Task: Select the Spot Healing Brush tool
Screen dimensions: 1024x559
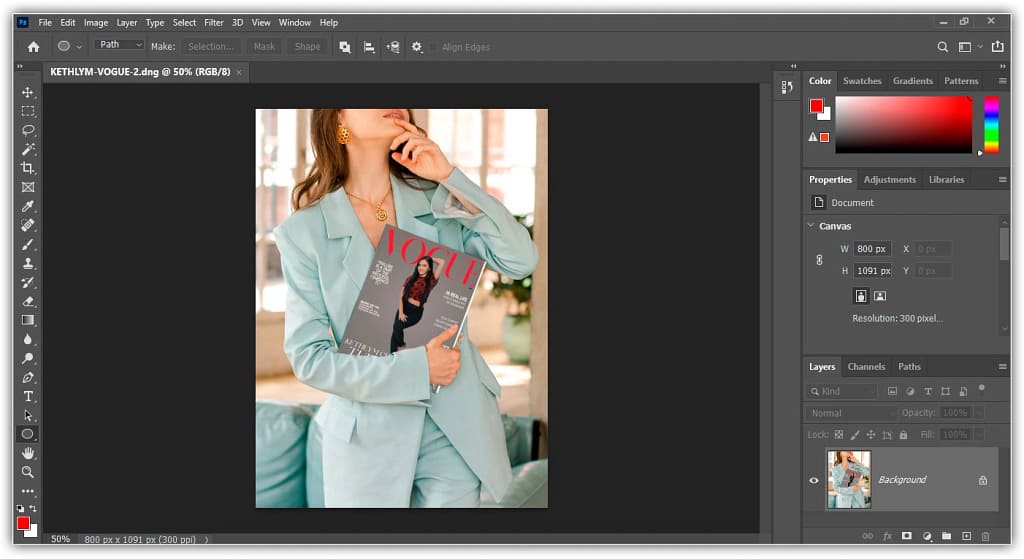Action: 27,225
